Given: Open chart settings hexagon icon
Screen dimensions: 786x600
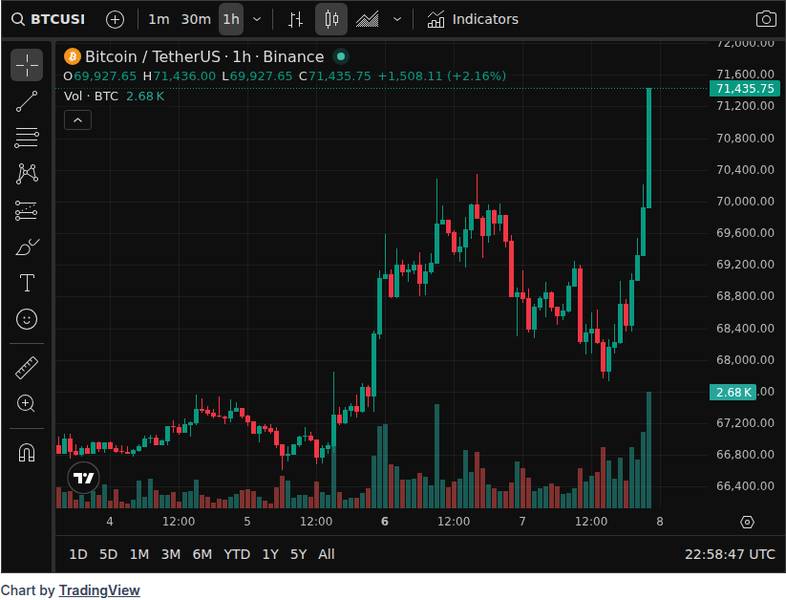Looking at the screenshot, I should (x=747, y=522).
